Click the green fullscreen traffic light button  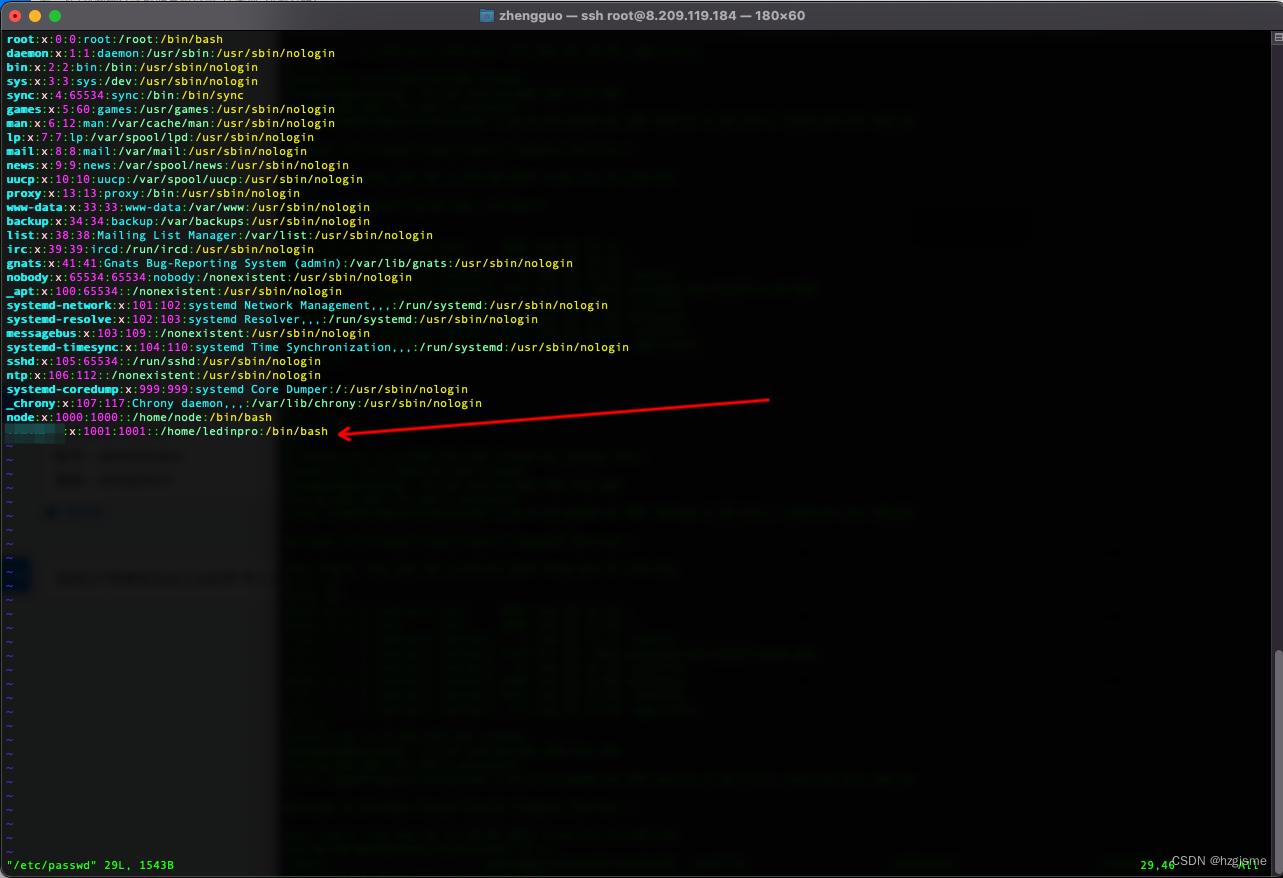(x=54, y=16)
